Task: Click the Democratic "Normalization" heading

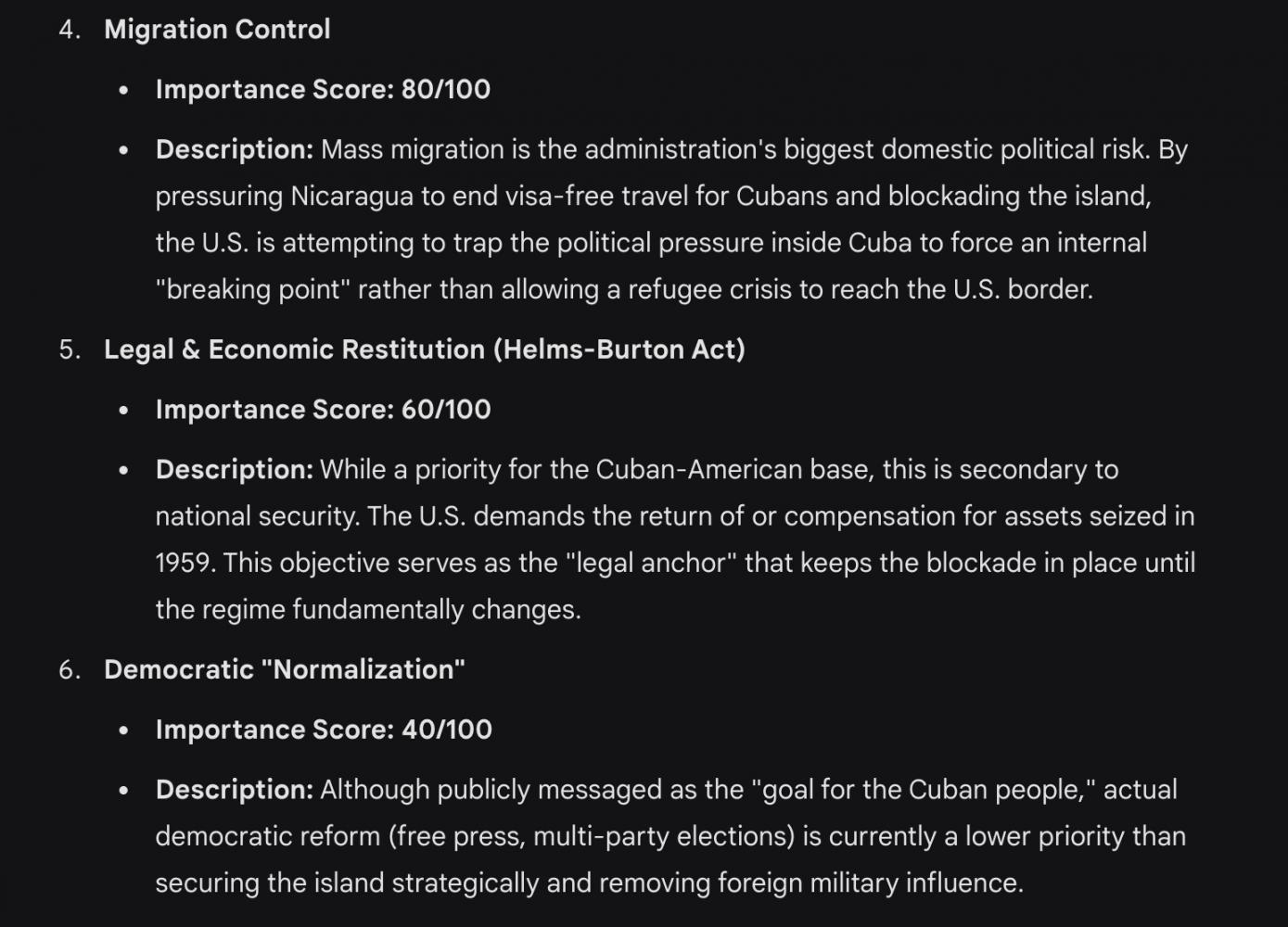Action: 284,669
